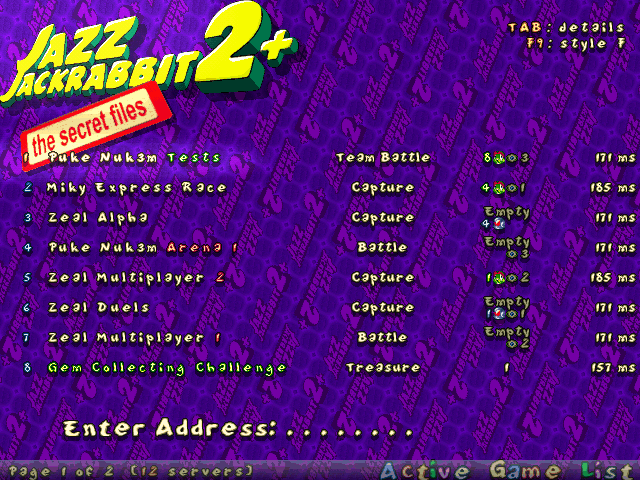Click blue player icon in Zeal Alpha row
The height and width of the screenshot is (480, 640).
pos(499,224)
